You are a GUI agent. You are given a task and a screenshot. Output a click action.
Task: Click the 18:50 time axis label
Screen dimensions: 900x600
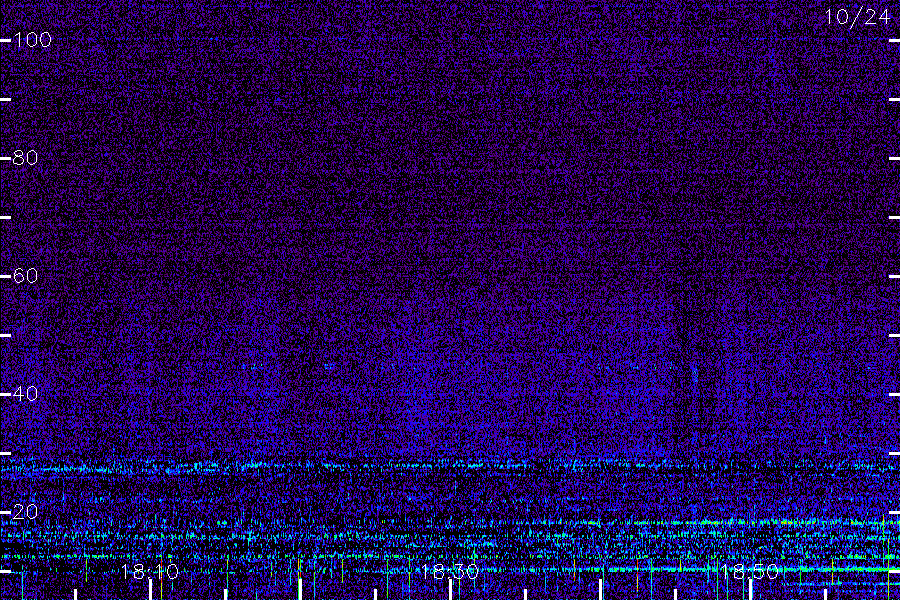click(x=750, y=572)
